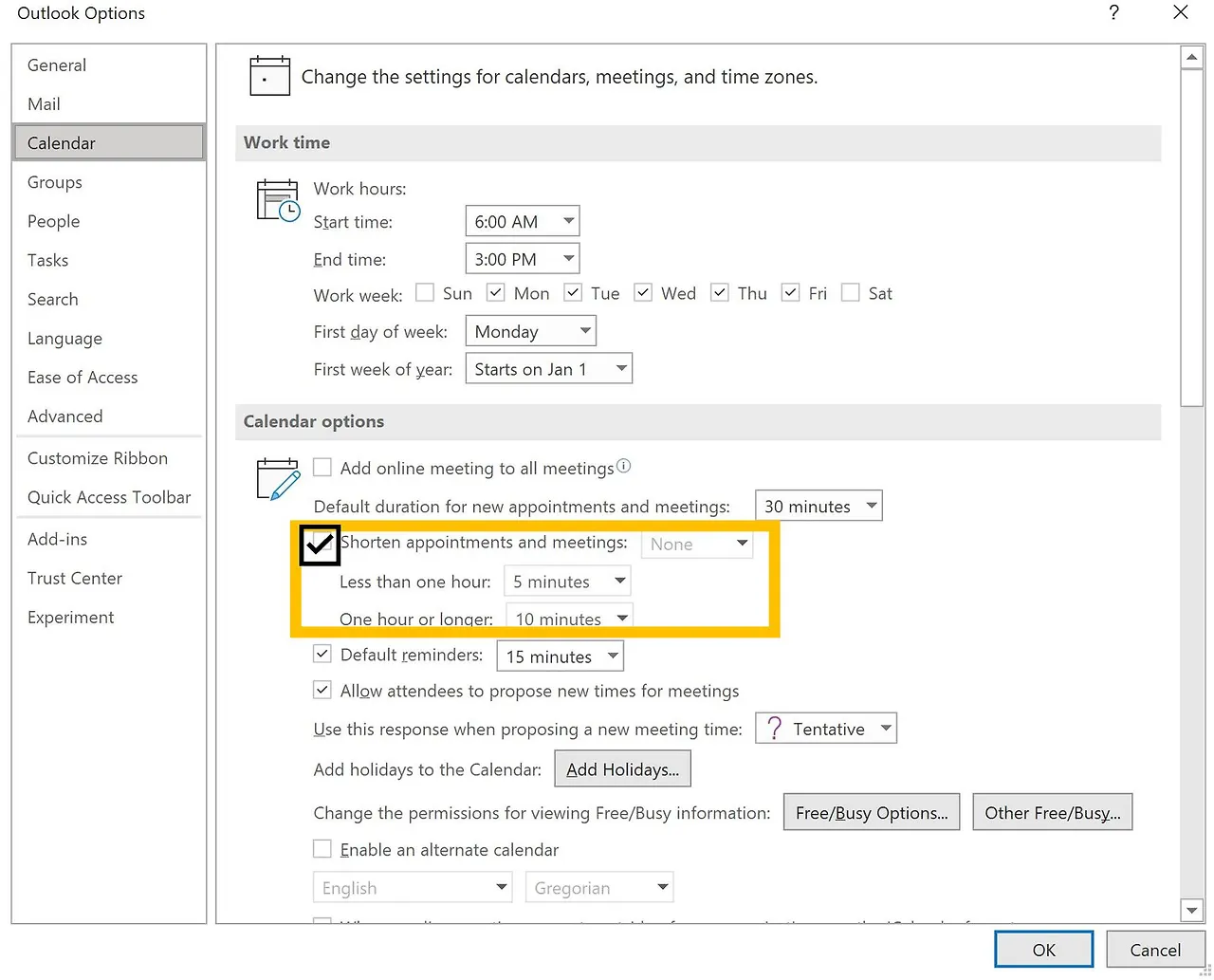Click the scrollbar down arrow

pos(1192,910)
